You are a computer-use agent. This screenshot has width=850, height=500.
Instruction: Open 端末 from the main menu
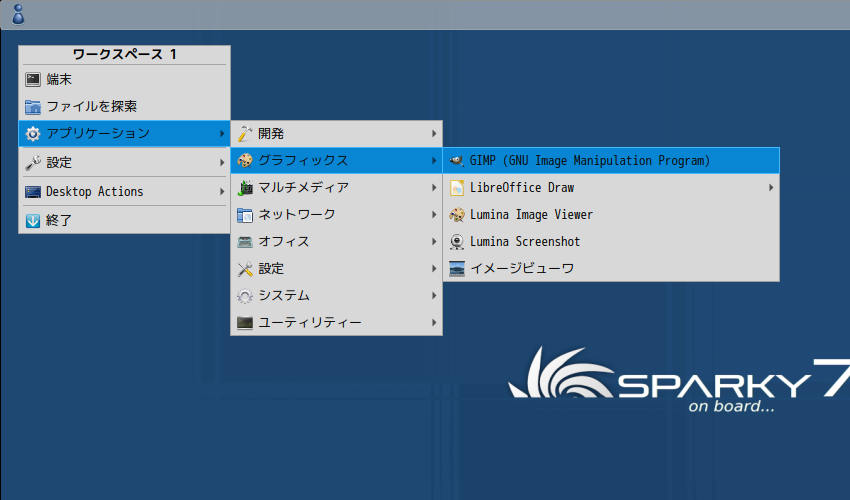124,79
